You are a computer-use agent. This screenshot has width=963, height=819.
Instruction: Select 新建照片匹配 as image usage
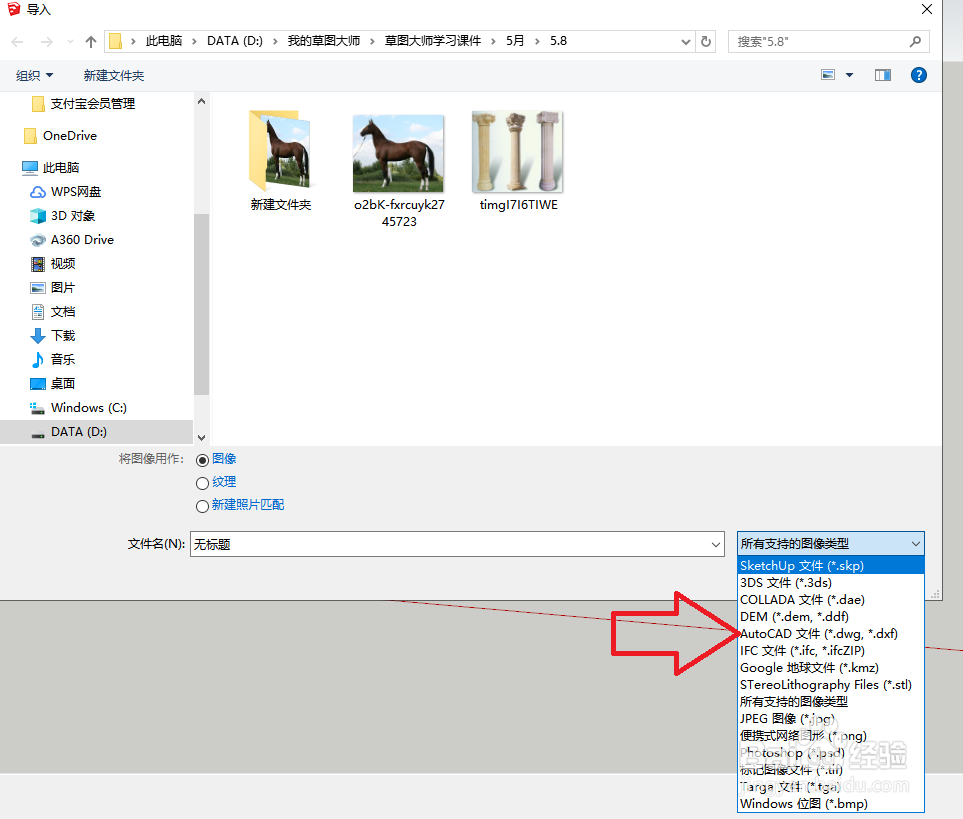tap(203, 505)
